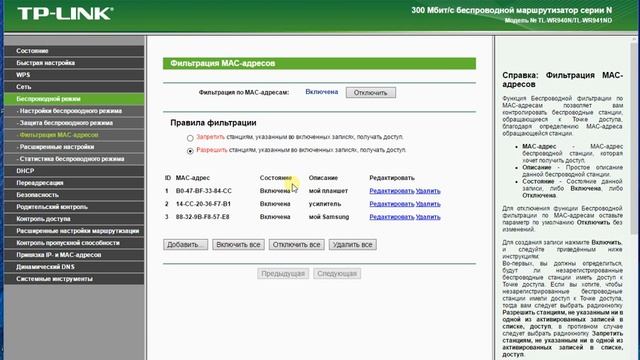Open Защита беспроводного режима submenu
Viewport: 640px width, 360px height.
74,123
